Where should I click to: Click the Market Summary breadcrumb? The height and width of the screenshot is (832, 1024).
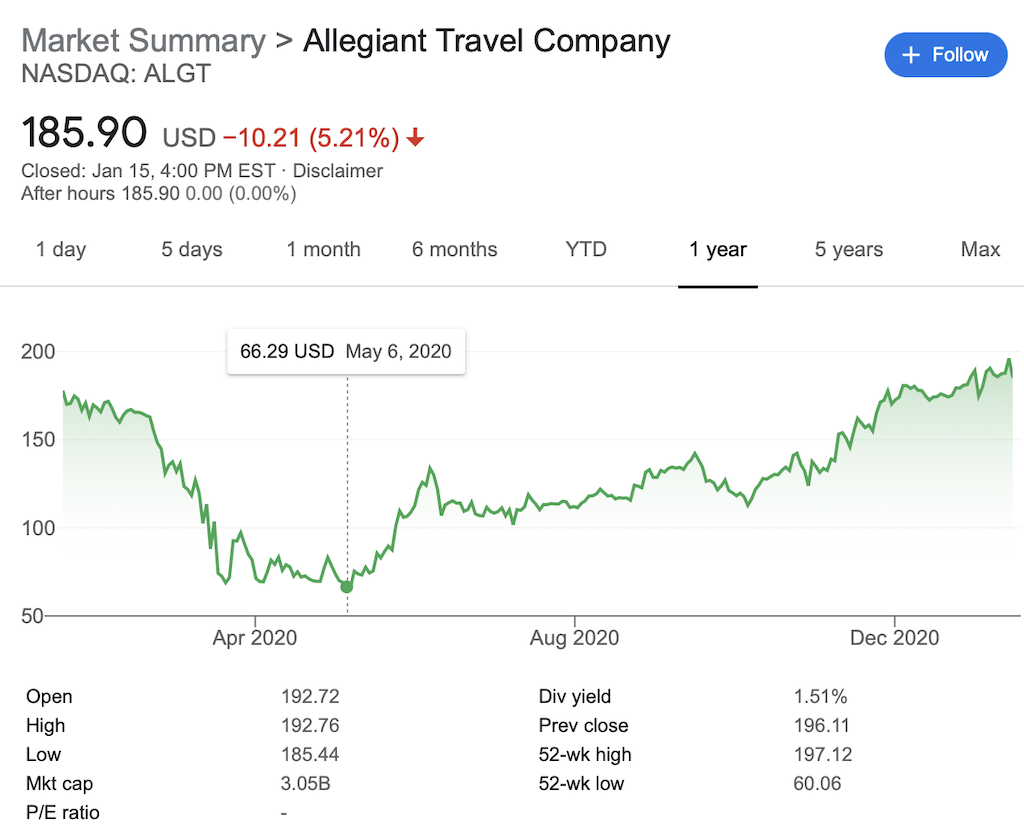click(144, 41)
